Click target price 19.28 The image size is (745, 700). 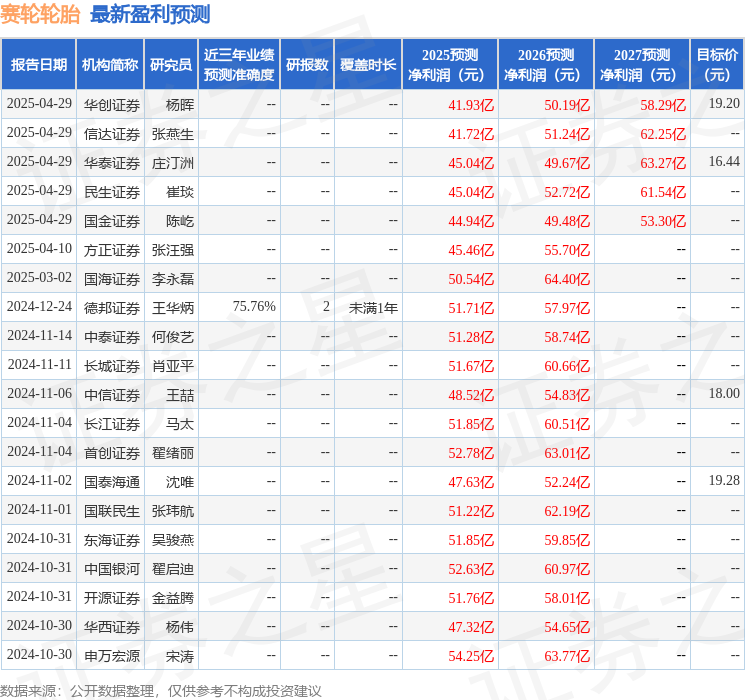tap(724, 480)
